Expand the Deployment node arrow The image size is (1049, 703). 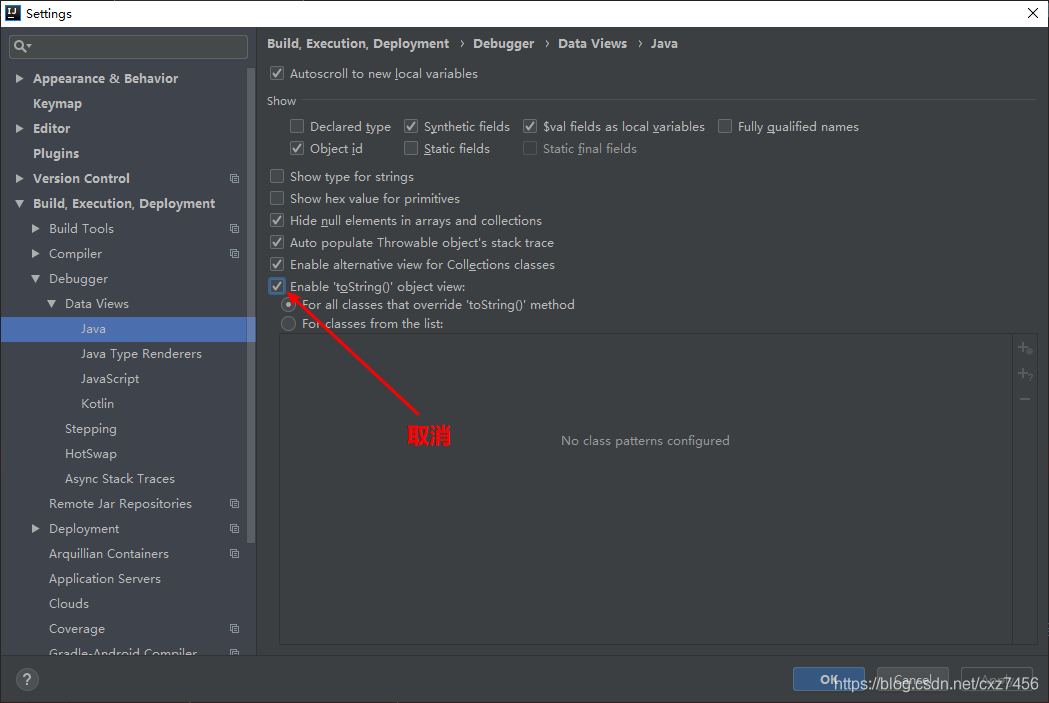pos(35,528)
